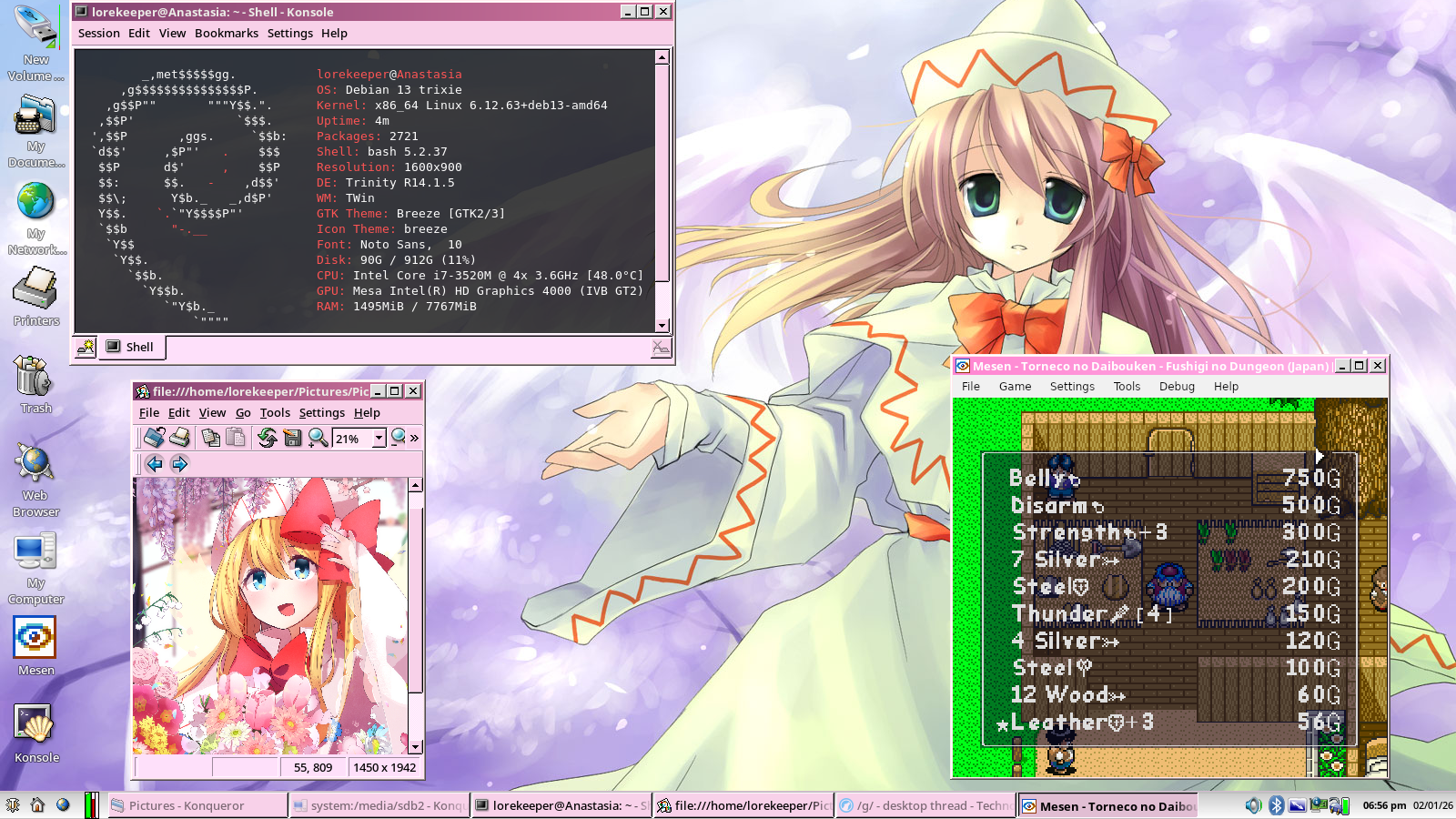Click the copy icon in image viewer toolbar
This screenshot has width=1456, height=819.
[x=210, y=438]
